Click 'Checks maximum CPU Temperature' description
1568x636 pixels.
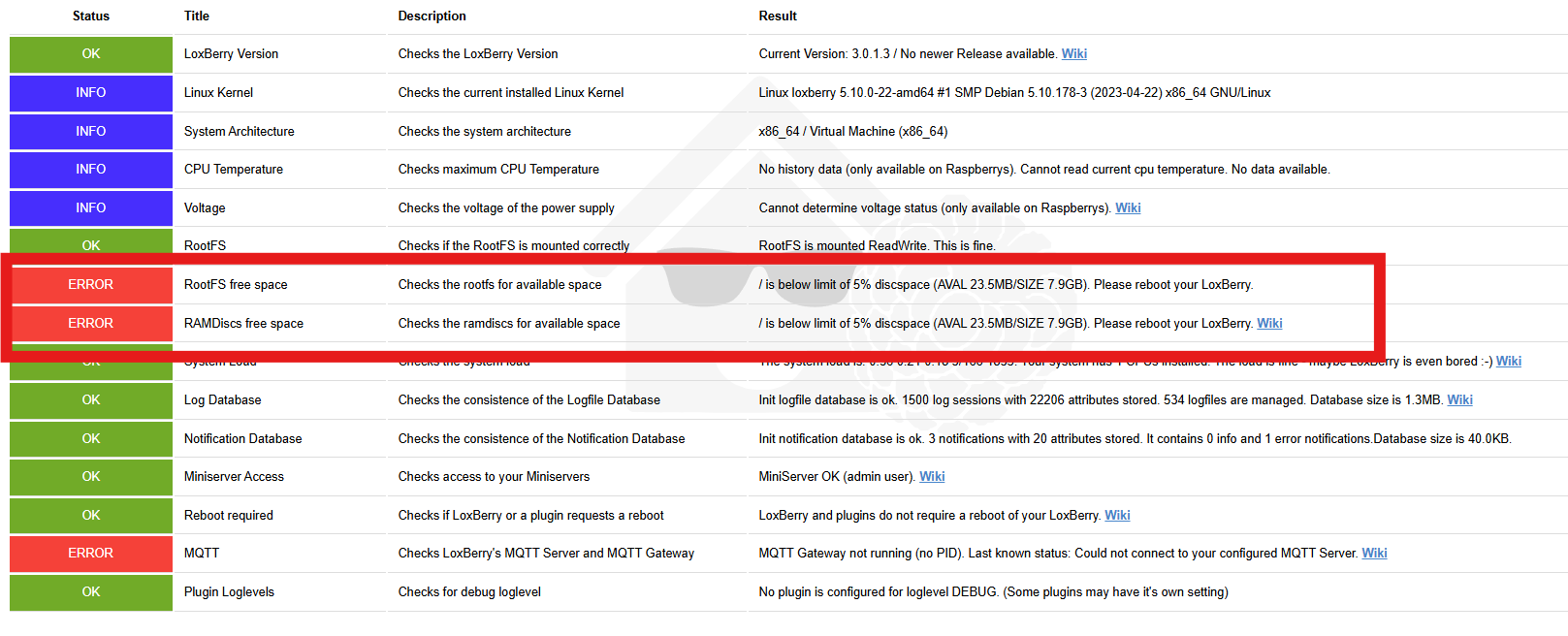498,170
